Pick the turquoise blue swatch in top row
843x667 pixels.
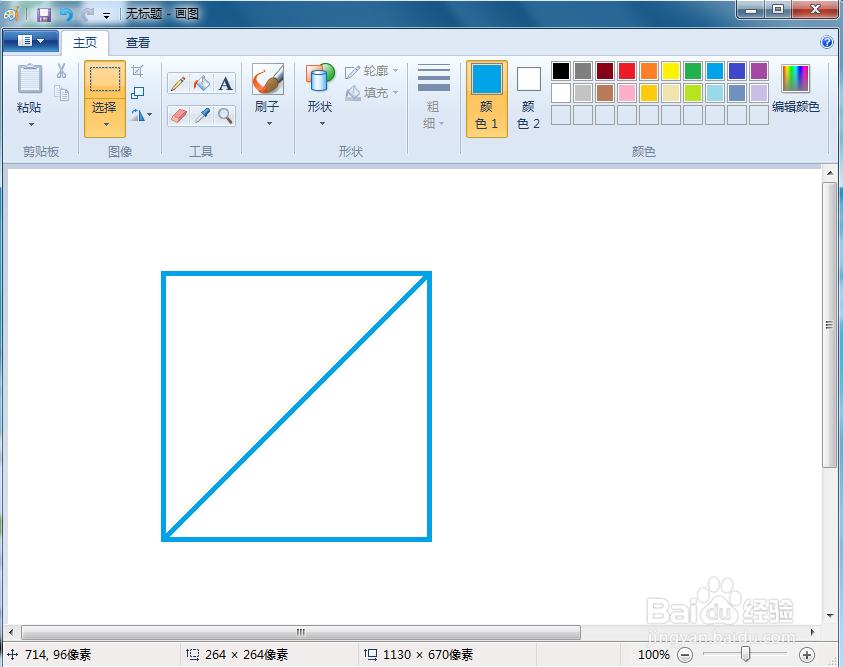[x=715, y=71]
